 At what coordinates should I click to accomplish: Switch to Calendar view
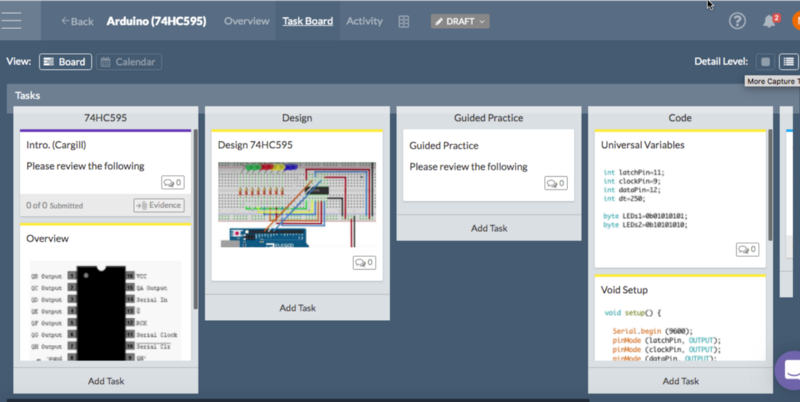point(129,62)
